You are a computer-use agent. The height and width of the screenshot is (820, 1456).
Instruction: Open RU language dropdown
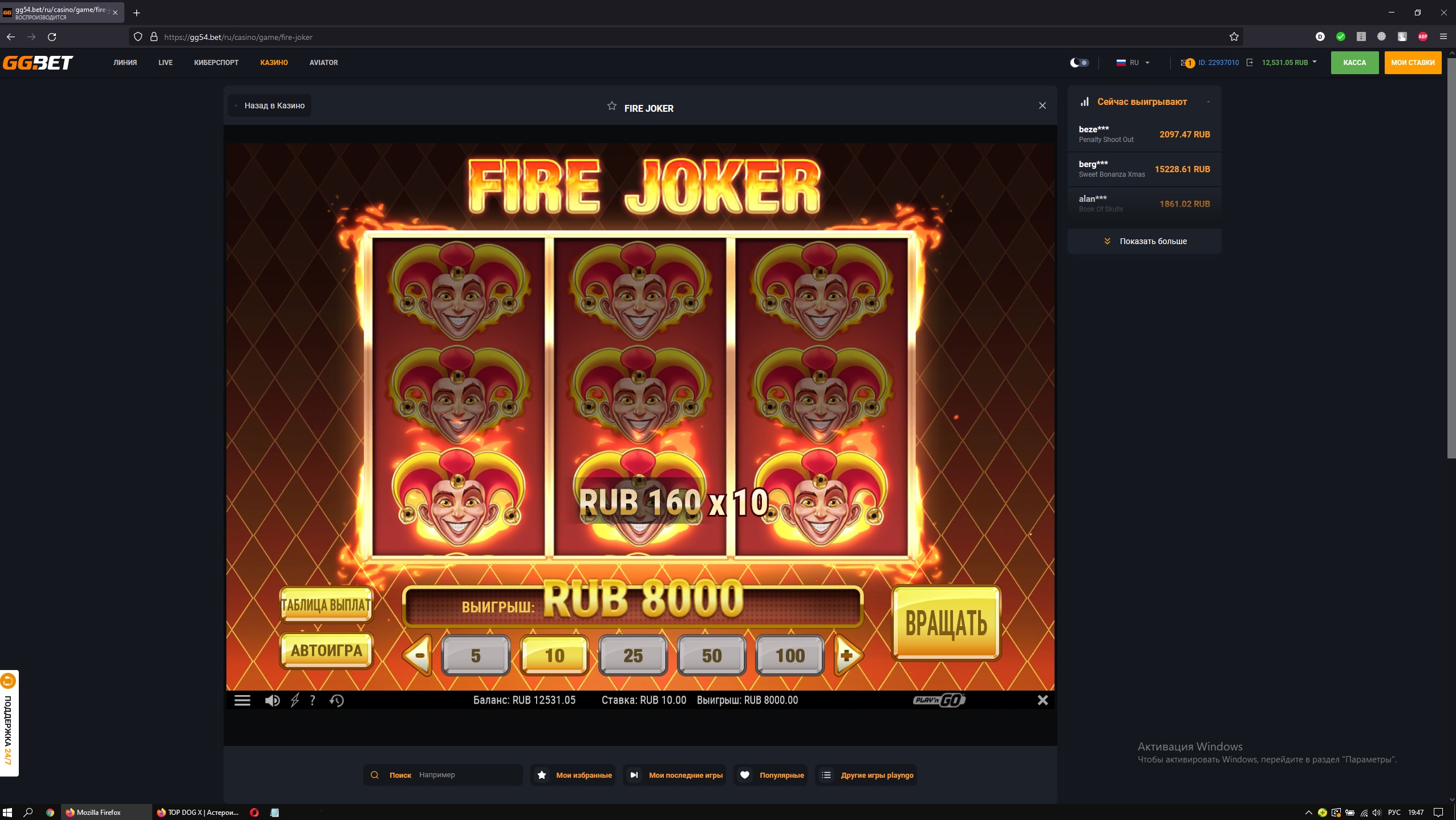[x=1133, y=63]
